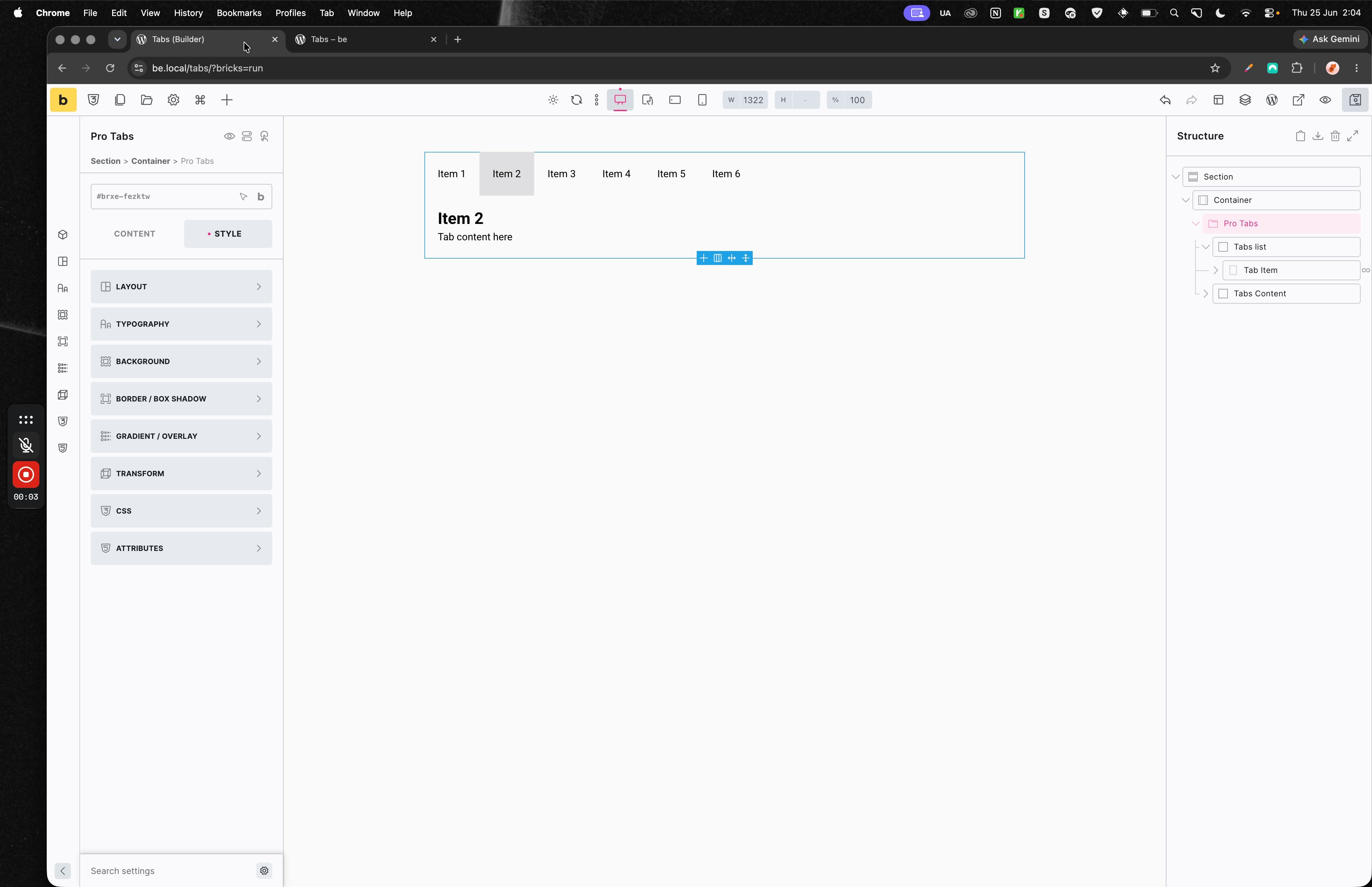Click the zoom percent field showing 100
Viewport: 1372px width, 887px height.
click(x=849, y=100)
